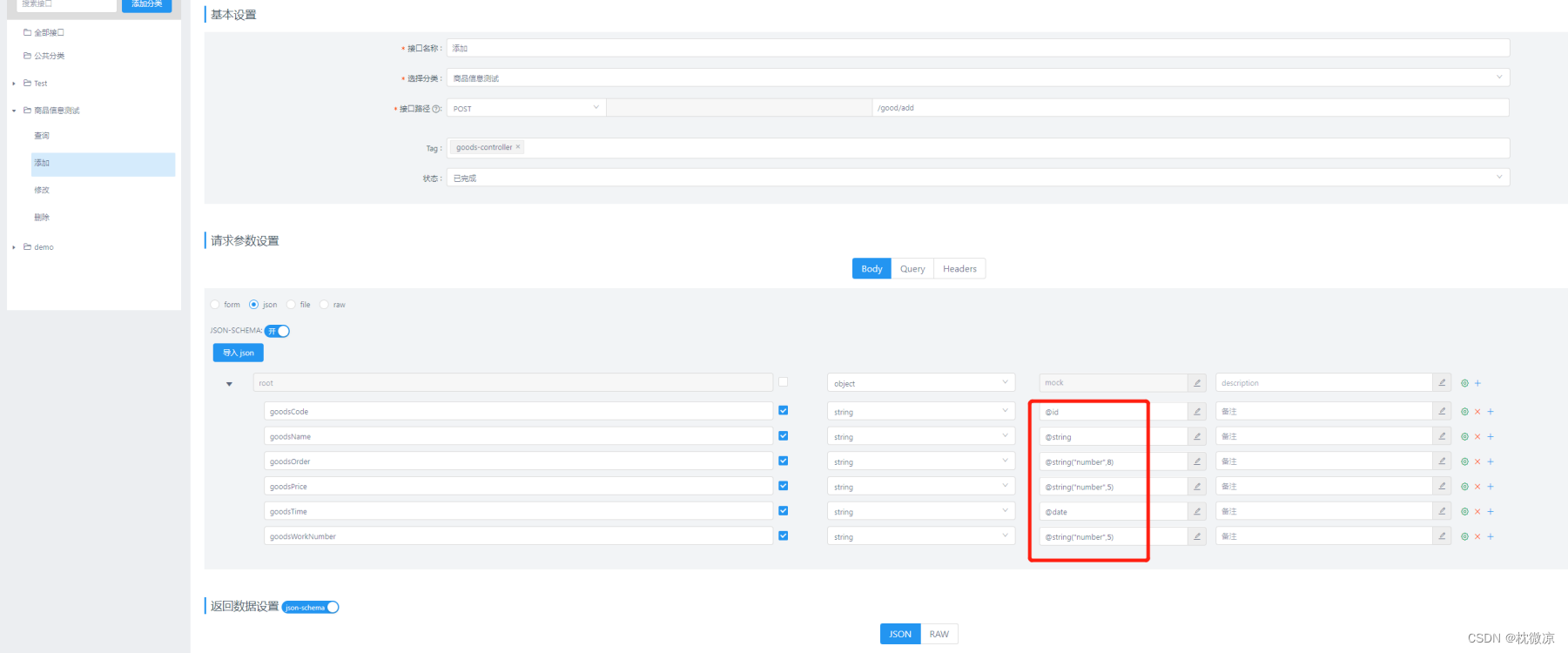Collapse the root node arrow
The image size is (1568, 653).
pos(229,384)
